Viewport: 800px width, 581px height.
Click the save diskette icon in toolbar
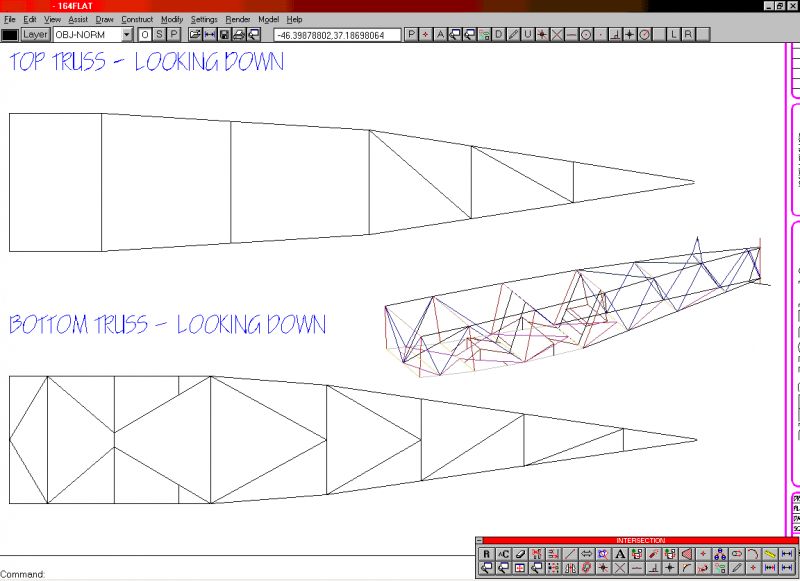coord(225,35)
